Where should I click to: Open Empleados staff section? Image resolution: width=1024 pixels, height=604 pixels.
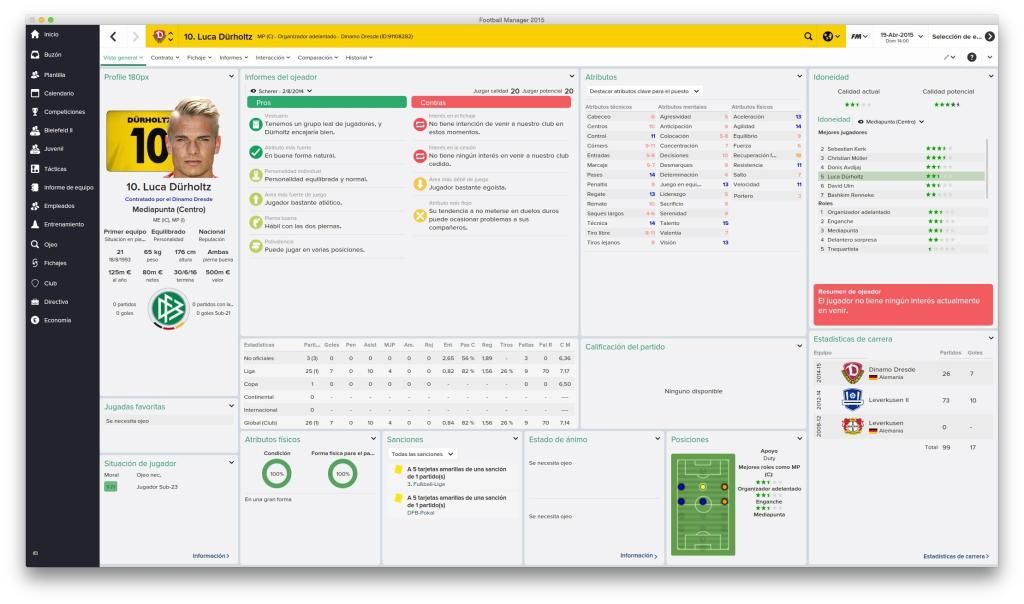click(59, 206)
